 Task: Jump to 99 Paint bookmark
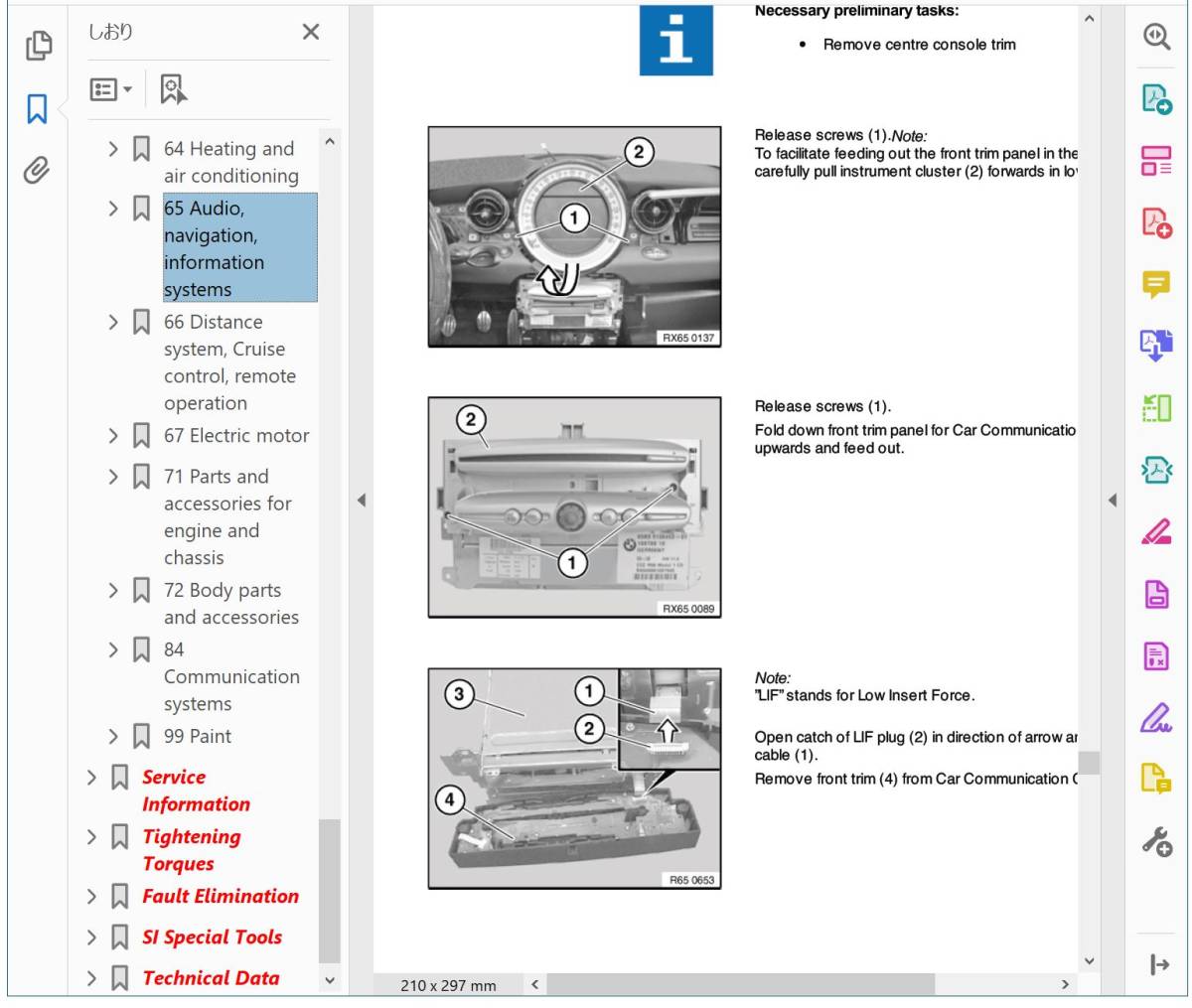[x=198, y=737]
